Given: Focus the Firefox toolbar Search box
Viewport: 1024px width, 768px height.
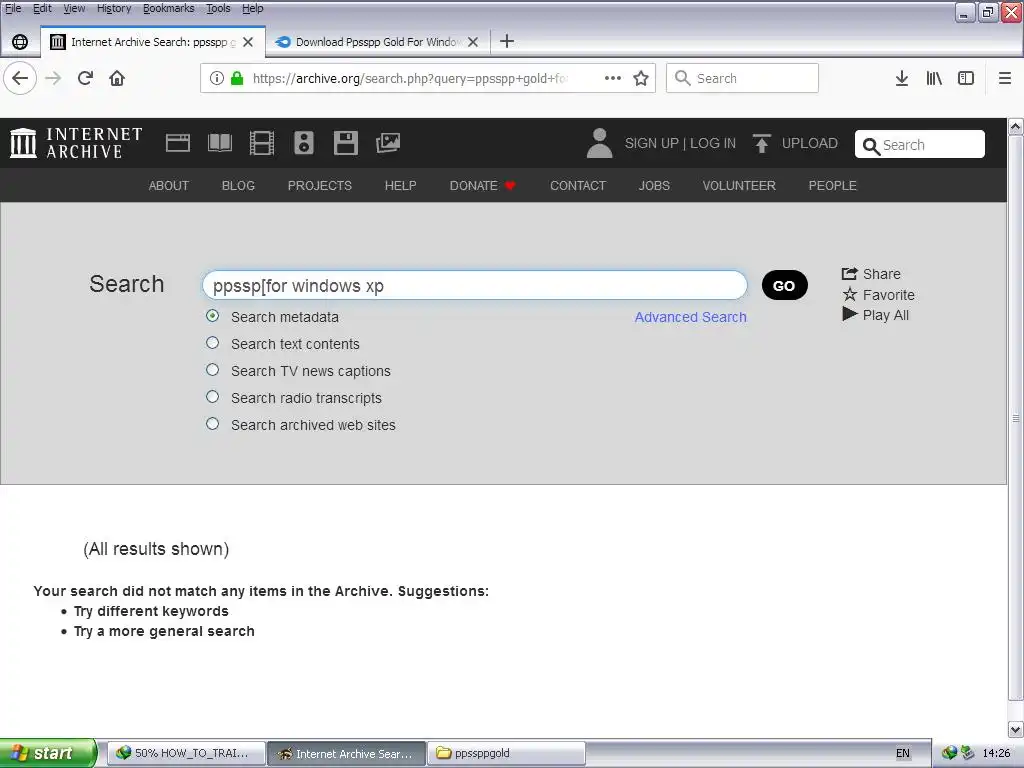Looking at the screenshot, I should [x=742, y=78].
